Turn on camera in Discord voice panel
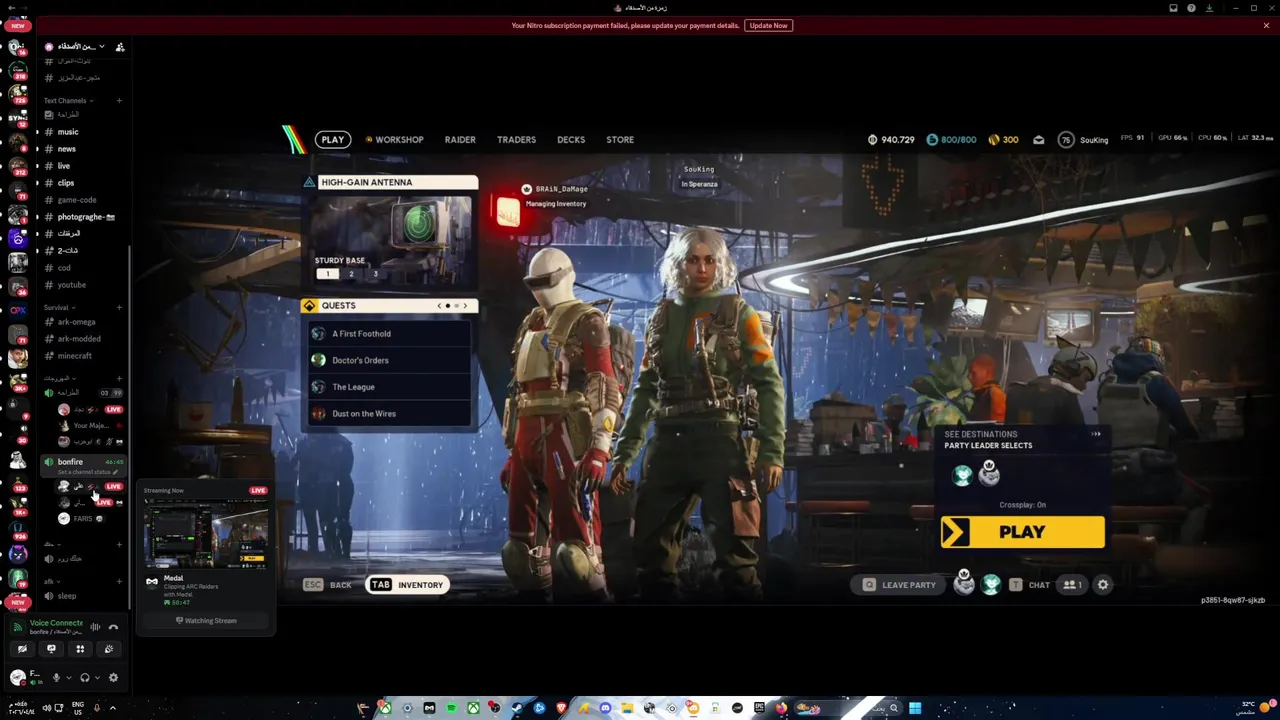This screenshot has width=1280, height=720. point(22,649)
